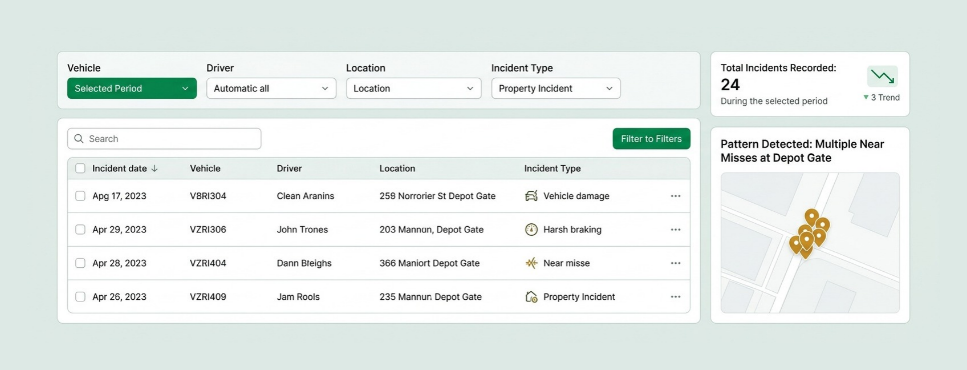Click the Vehicle damage icon

click(531, 196)
